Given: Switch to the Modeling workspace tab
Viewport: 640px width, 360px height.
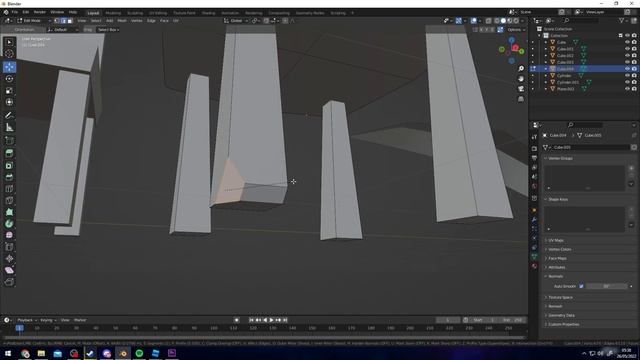Looking at the screenshot, I should click(x=113, y=13).
